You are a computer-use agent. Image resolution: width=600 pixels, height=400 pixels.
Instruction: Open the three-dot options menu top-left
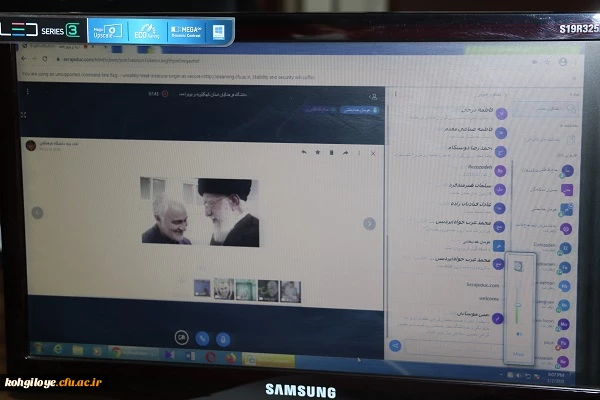click(x=27, y=92)
